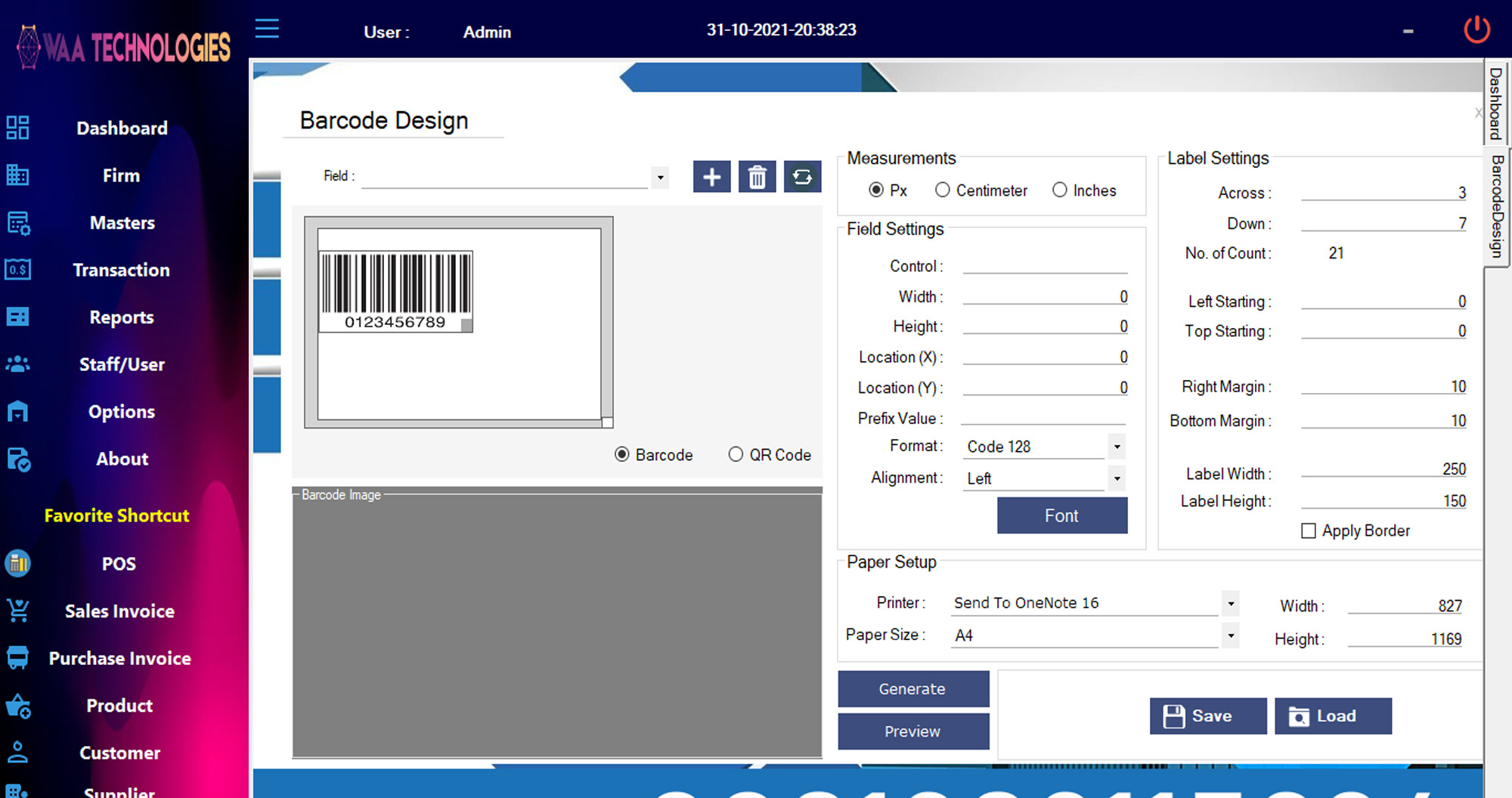Select the Barcode type radio button
Image resolution: width=1512 pixels, height=798 pixels.
click(622, 454)
